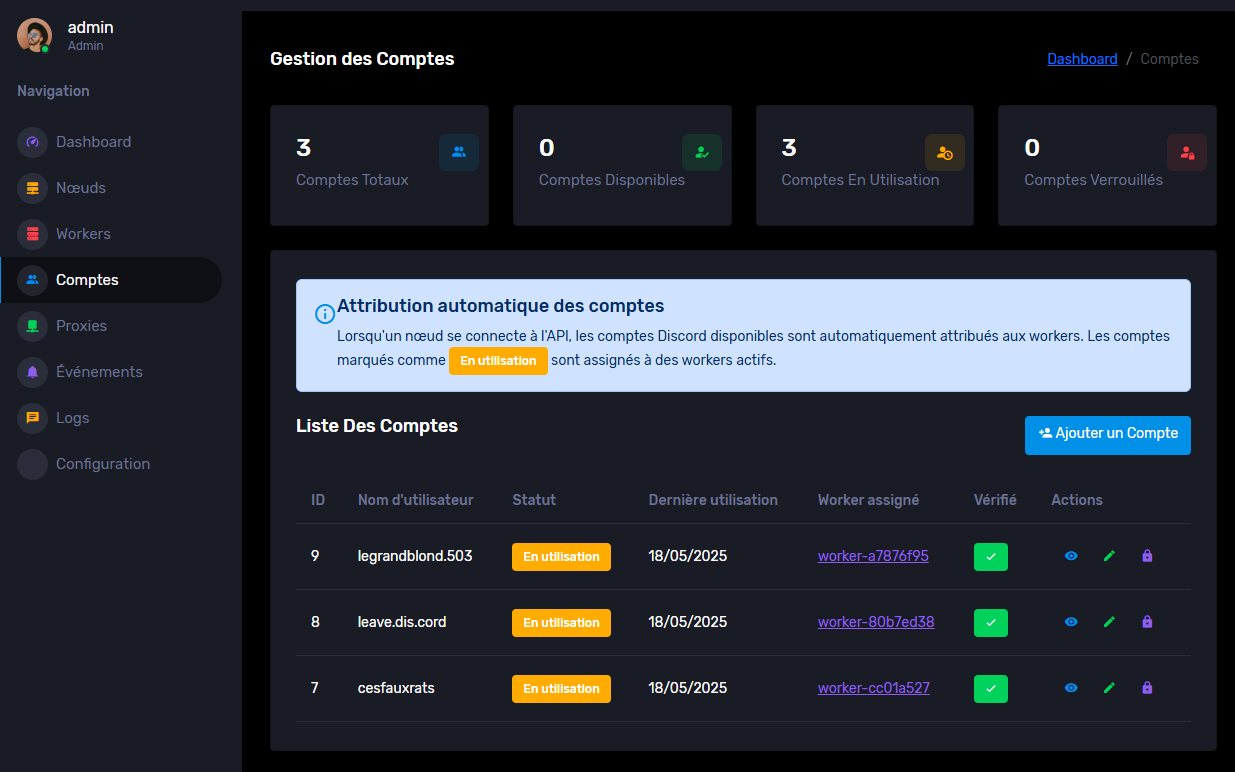Follow the worker-cc01a527 assignment link

(873, 688)
